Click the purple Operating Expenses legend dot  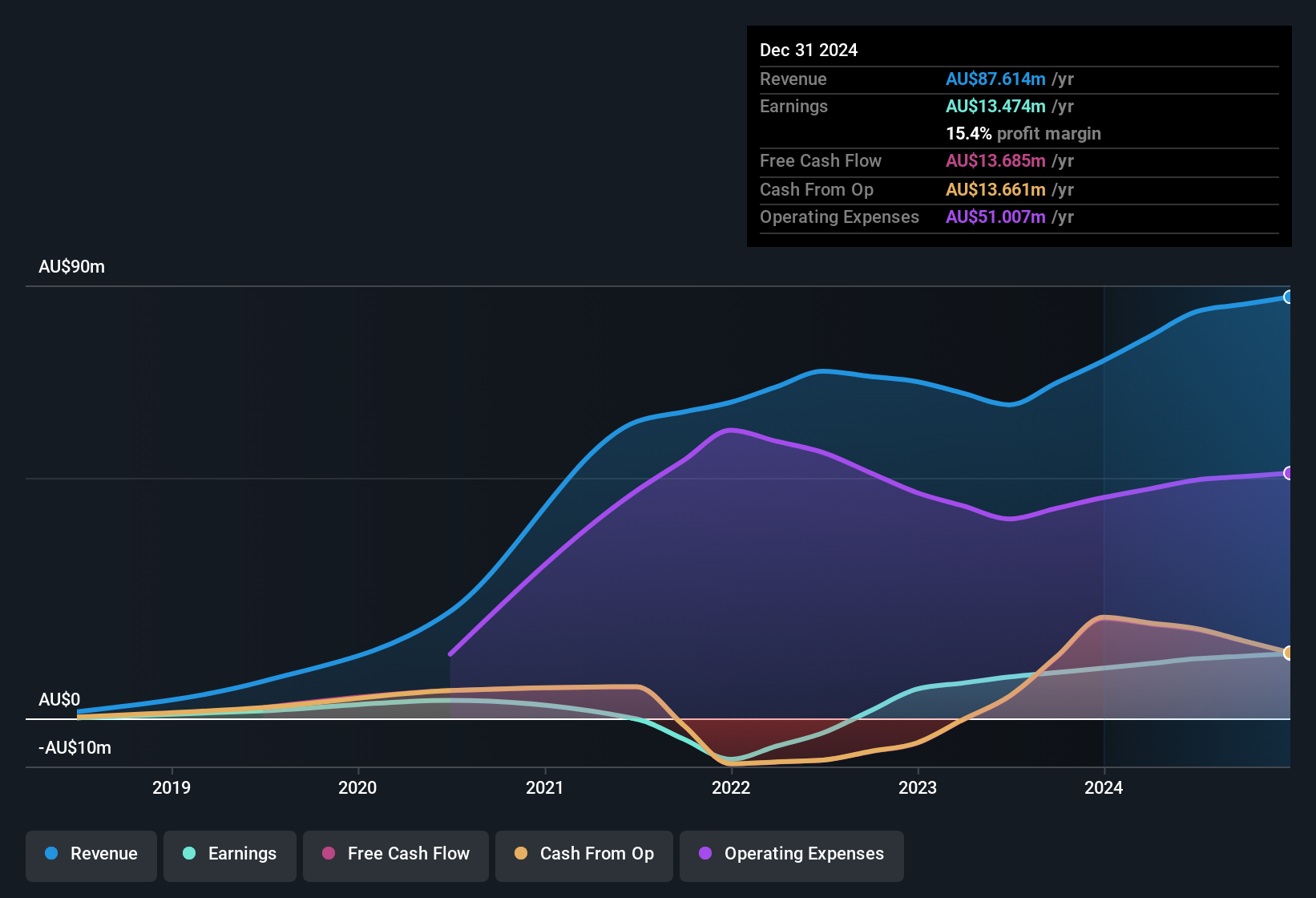705,853
